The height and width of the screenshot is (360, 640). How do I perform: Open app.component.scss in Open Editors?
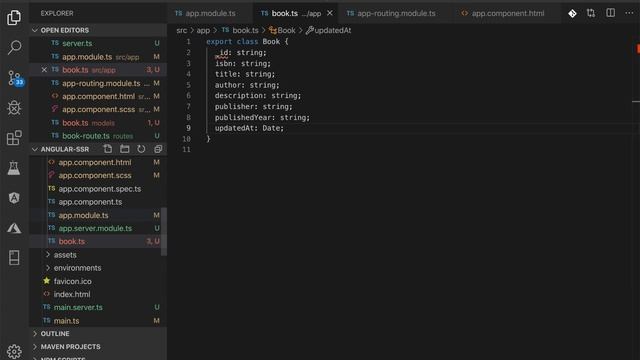click(x=98, y=109)
